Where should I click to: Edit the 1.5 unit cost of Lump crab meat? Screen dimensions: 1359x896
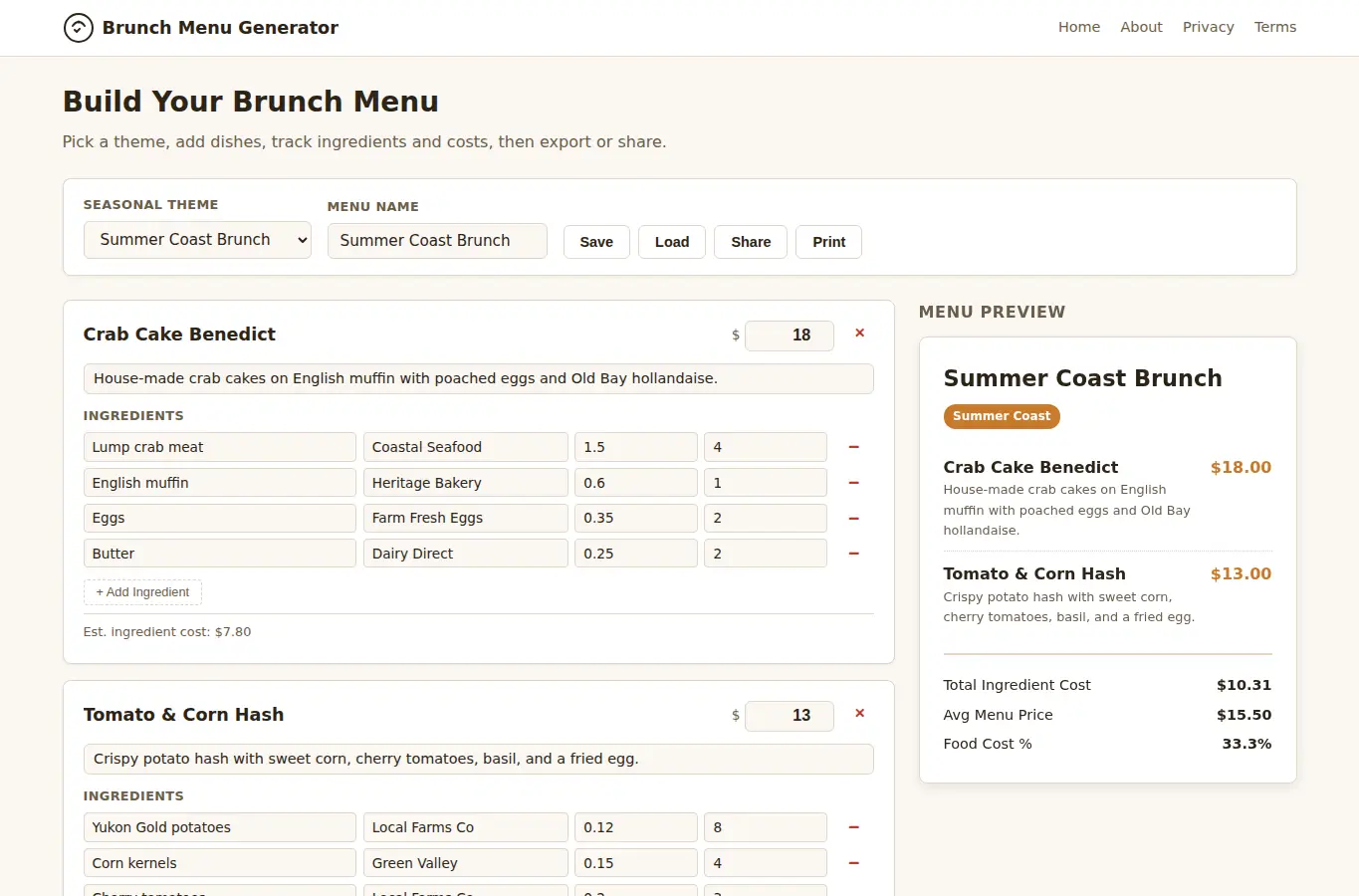coord(636,447)
